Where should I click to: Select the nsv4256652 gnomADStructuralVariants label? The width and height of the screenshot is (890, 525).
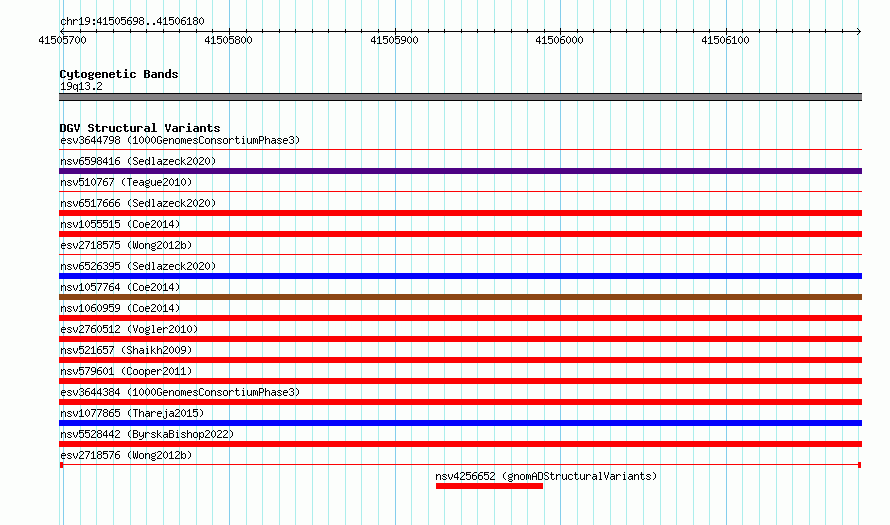[x=546, y=476]
